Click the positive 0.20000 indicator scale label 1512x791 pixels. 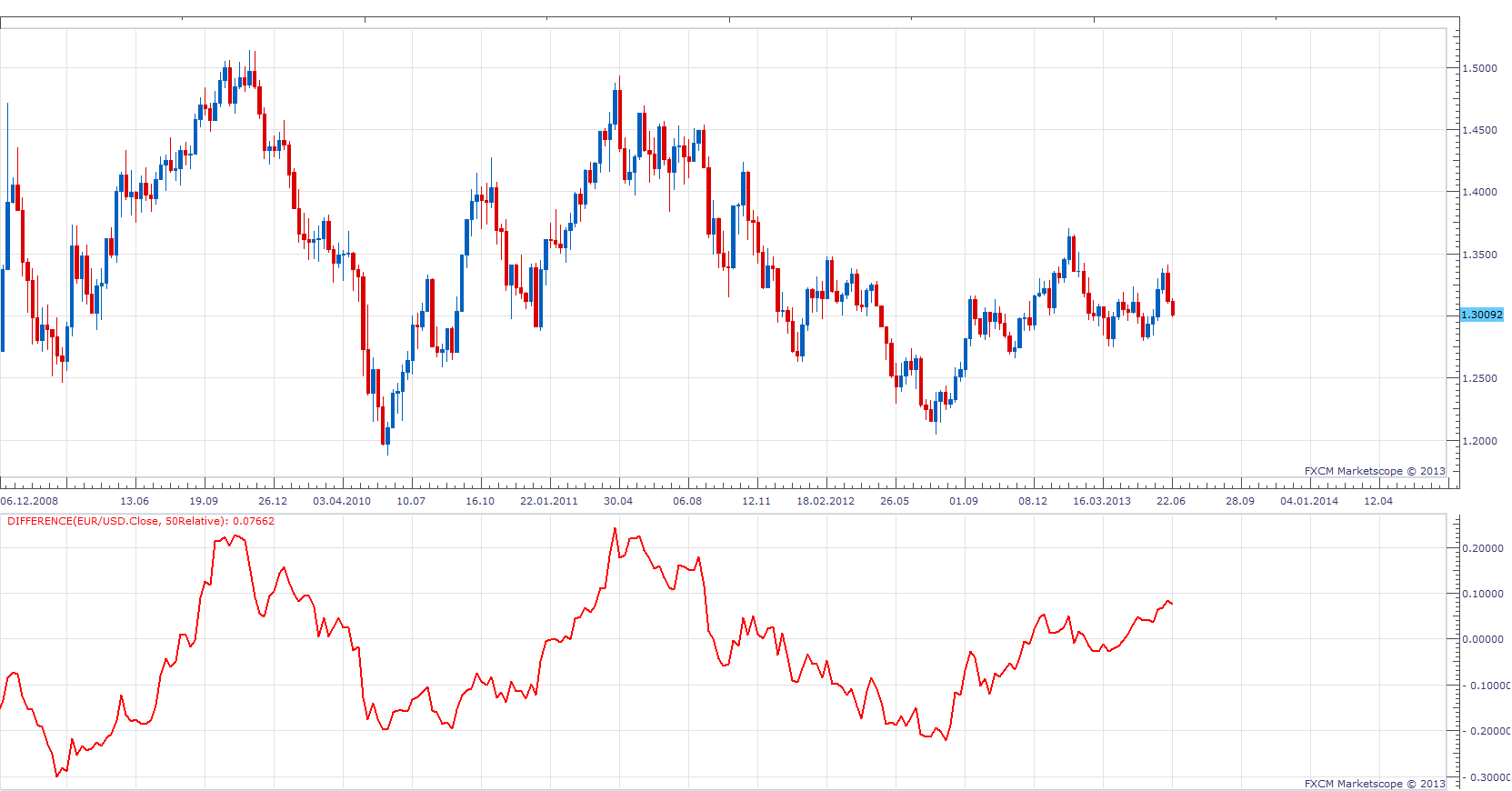click(1483, 548)
